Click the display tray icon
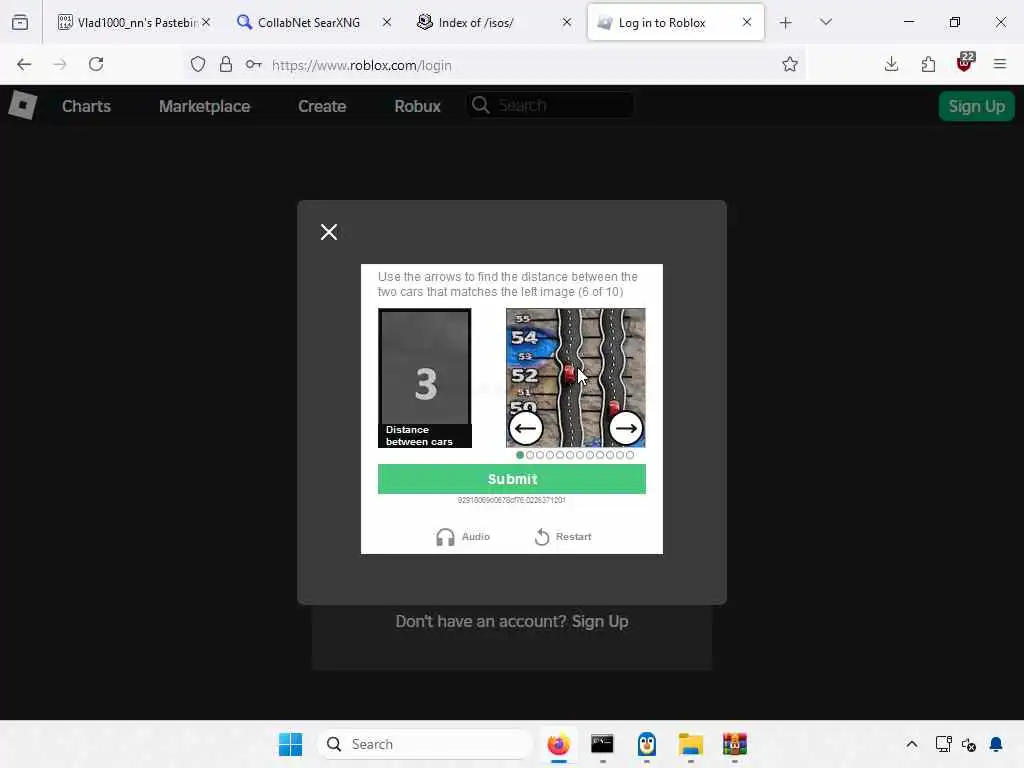The width and height of the screenshot is (1024, 768). (x=943, y=744)
